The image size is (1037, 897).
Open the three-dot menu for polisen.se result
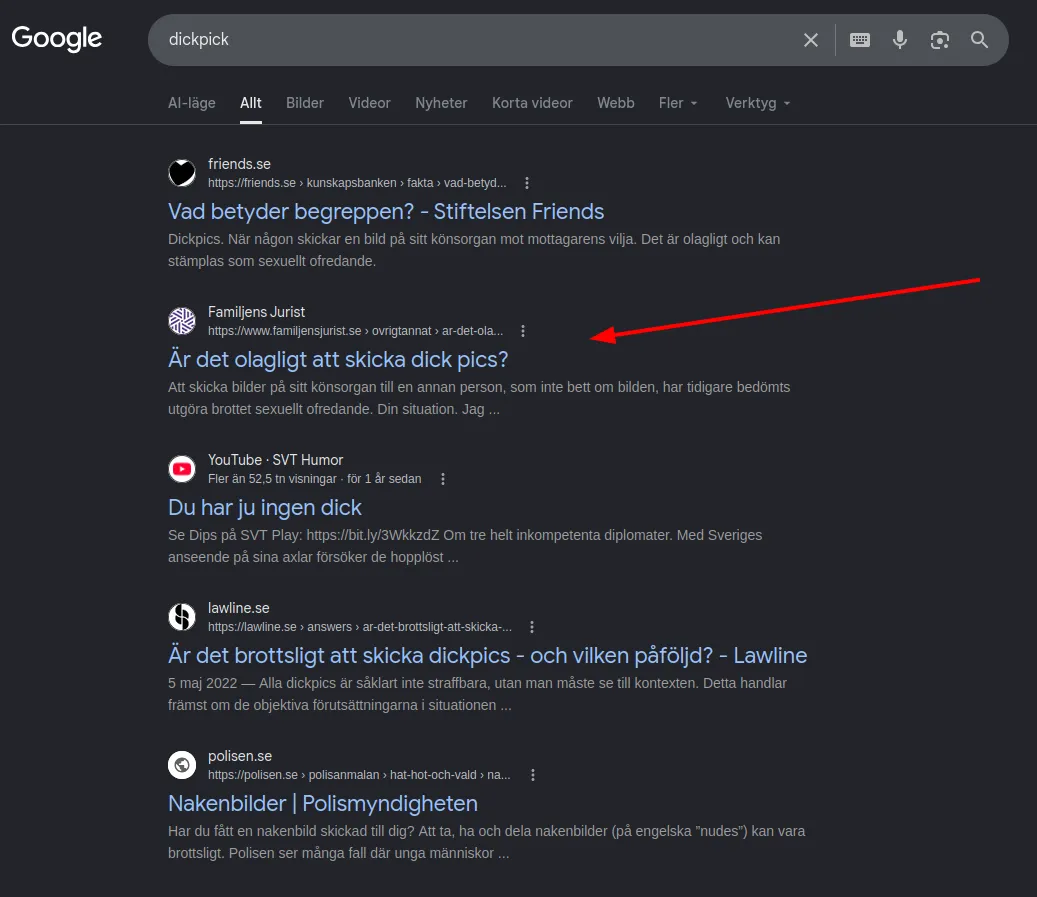(532, 775)
